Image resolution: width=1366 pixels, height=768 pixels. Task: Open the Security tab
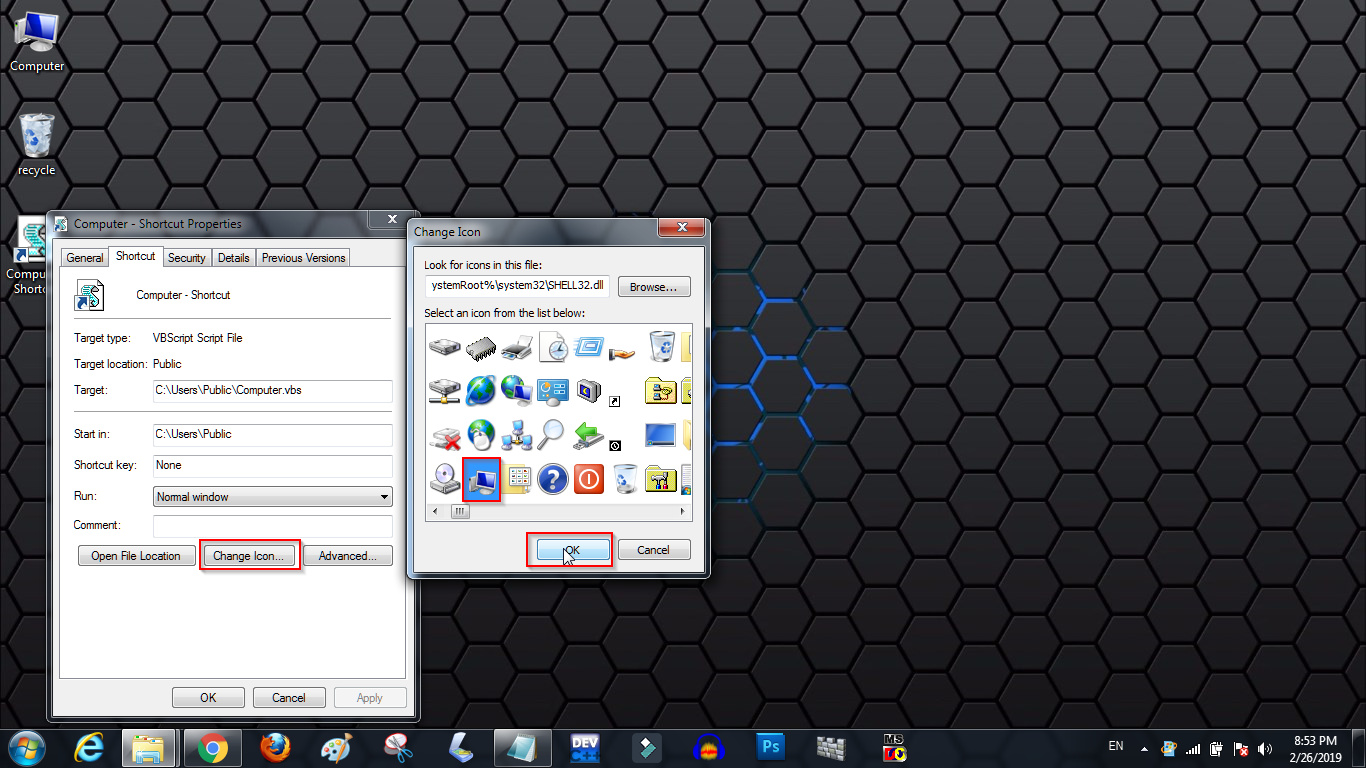click(x=186, y=258)
